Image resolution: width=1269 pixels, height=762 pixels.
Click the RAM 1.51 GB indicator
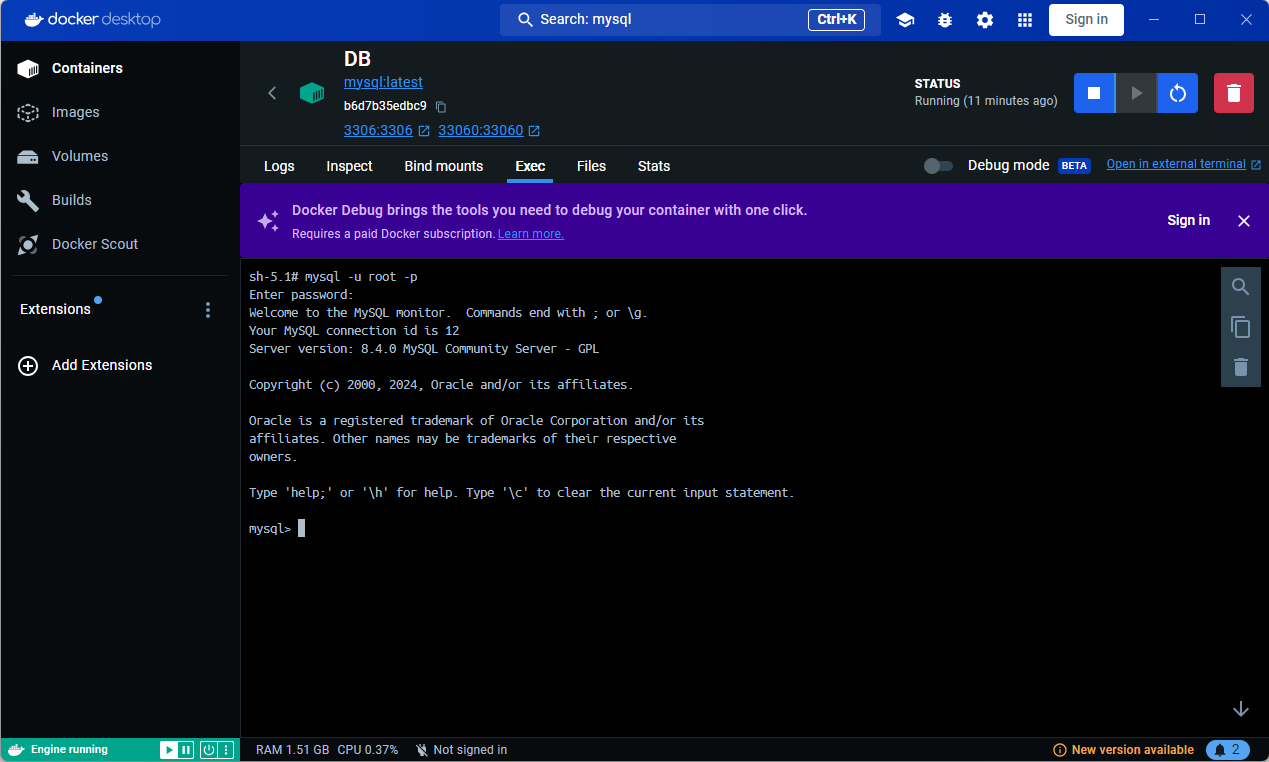(292, 750)
